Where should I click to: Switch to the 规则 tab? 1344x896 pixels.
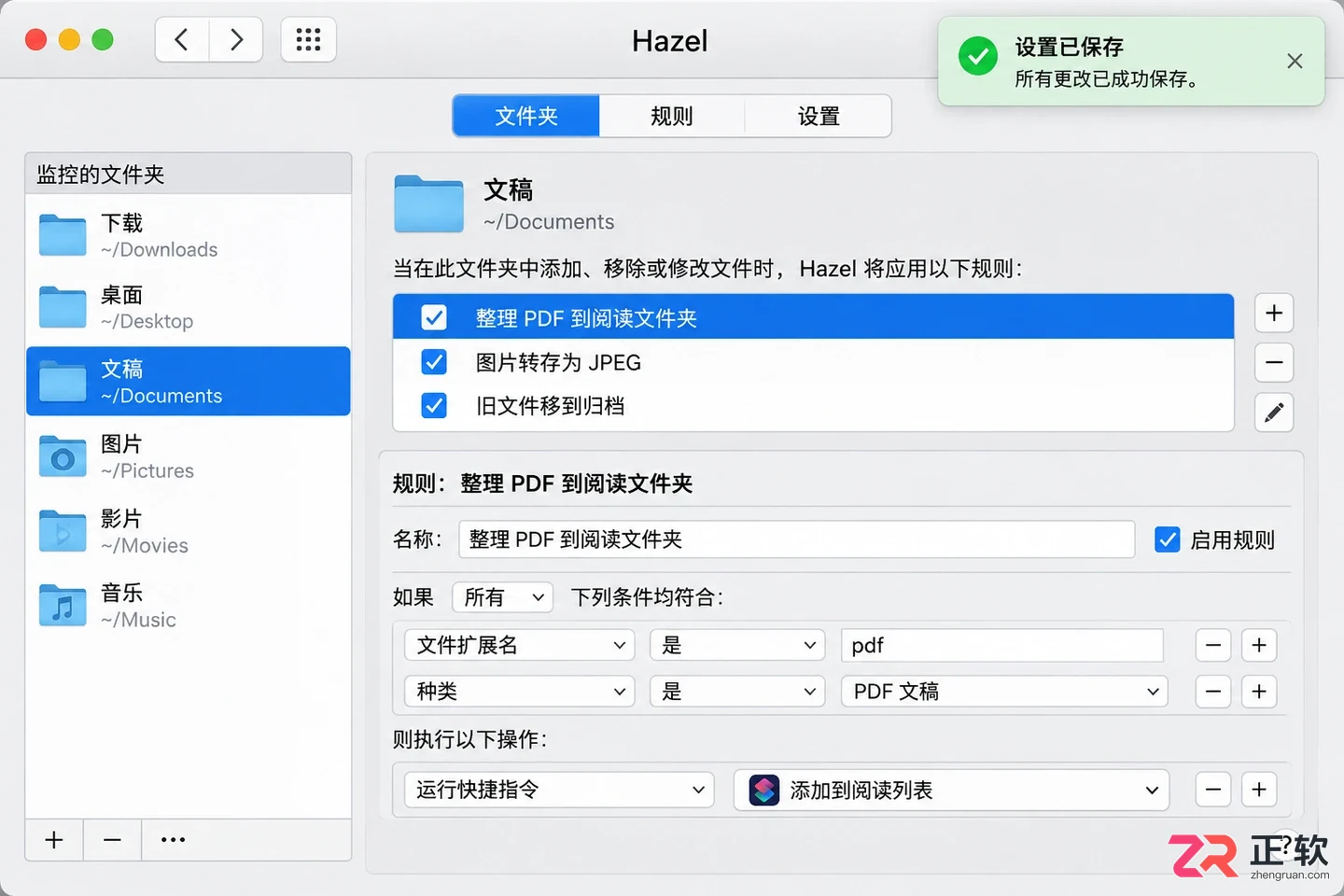(x=672, y=116)
